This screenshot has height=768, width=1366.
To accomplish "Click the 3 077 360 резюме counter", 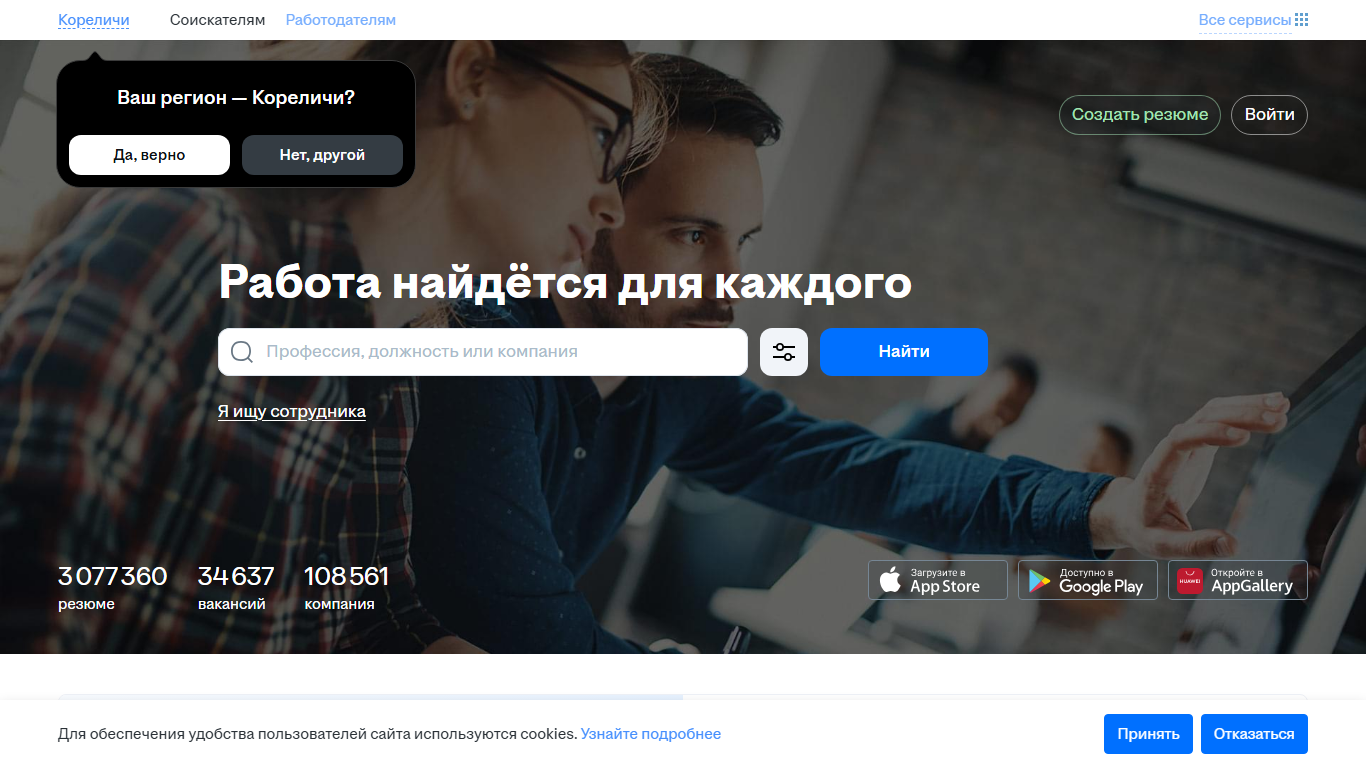I will click(112, 588).
